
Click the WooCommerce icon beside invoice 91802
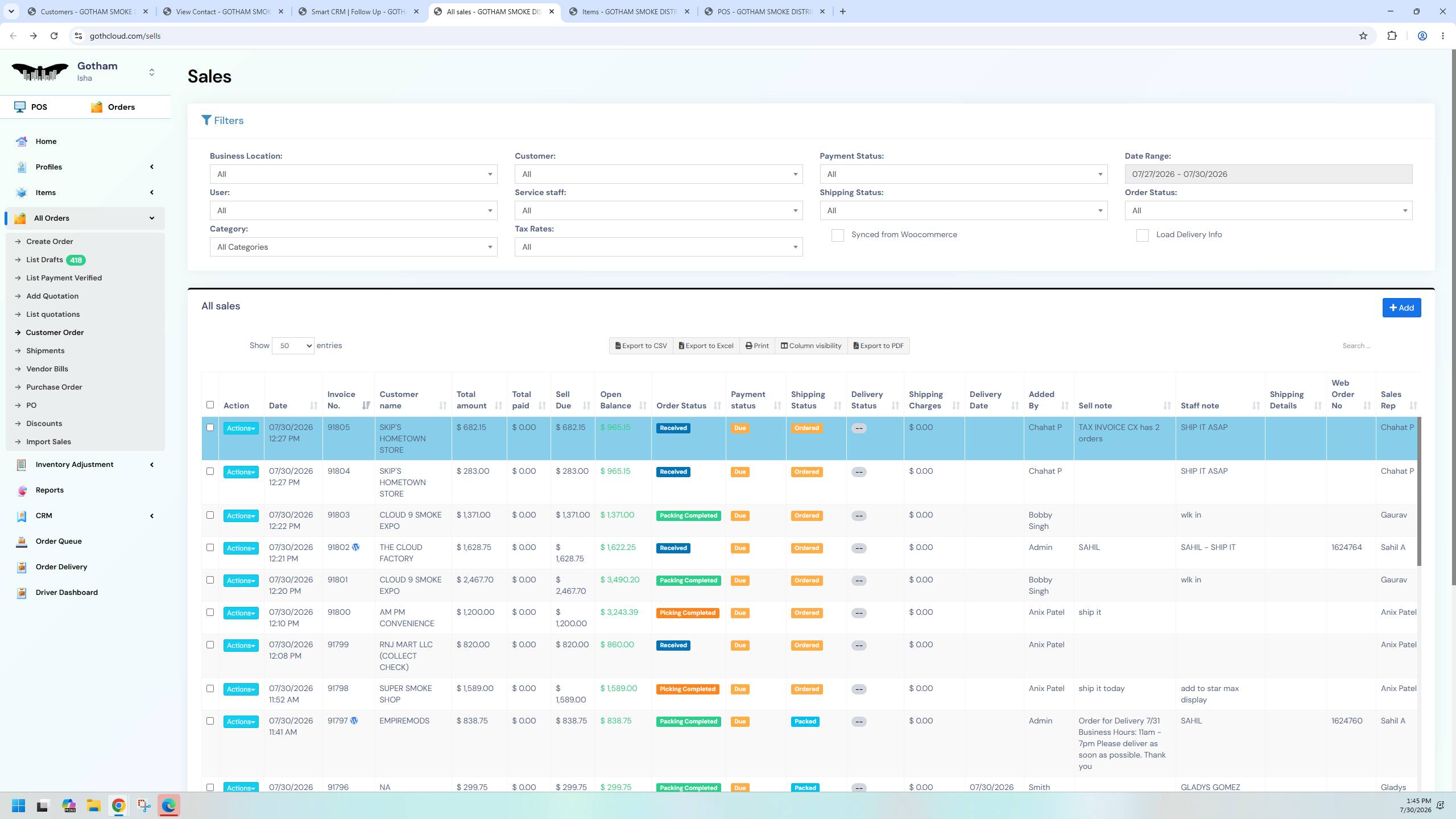355,547
